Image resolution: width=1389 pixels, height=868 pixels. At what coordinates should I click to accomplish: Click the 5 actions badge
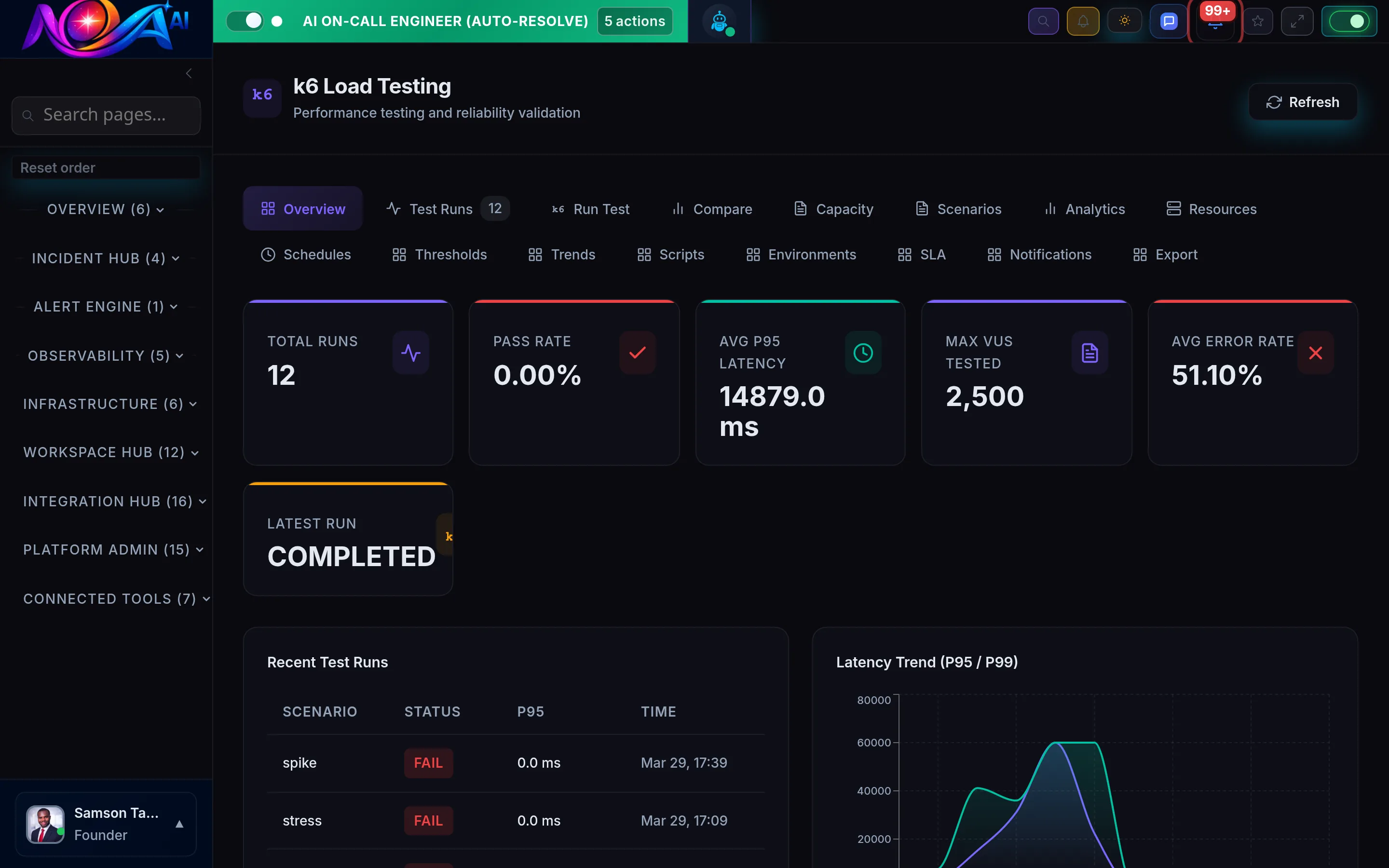(634, 21)
